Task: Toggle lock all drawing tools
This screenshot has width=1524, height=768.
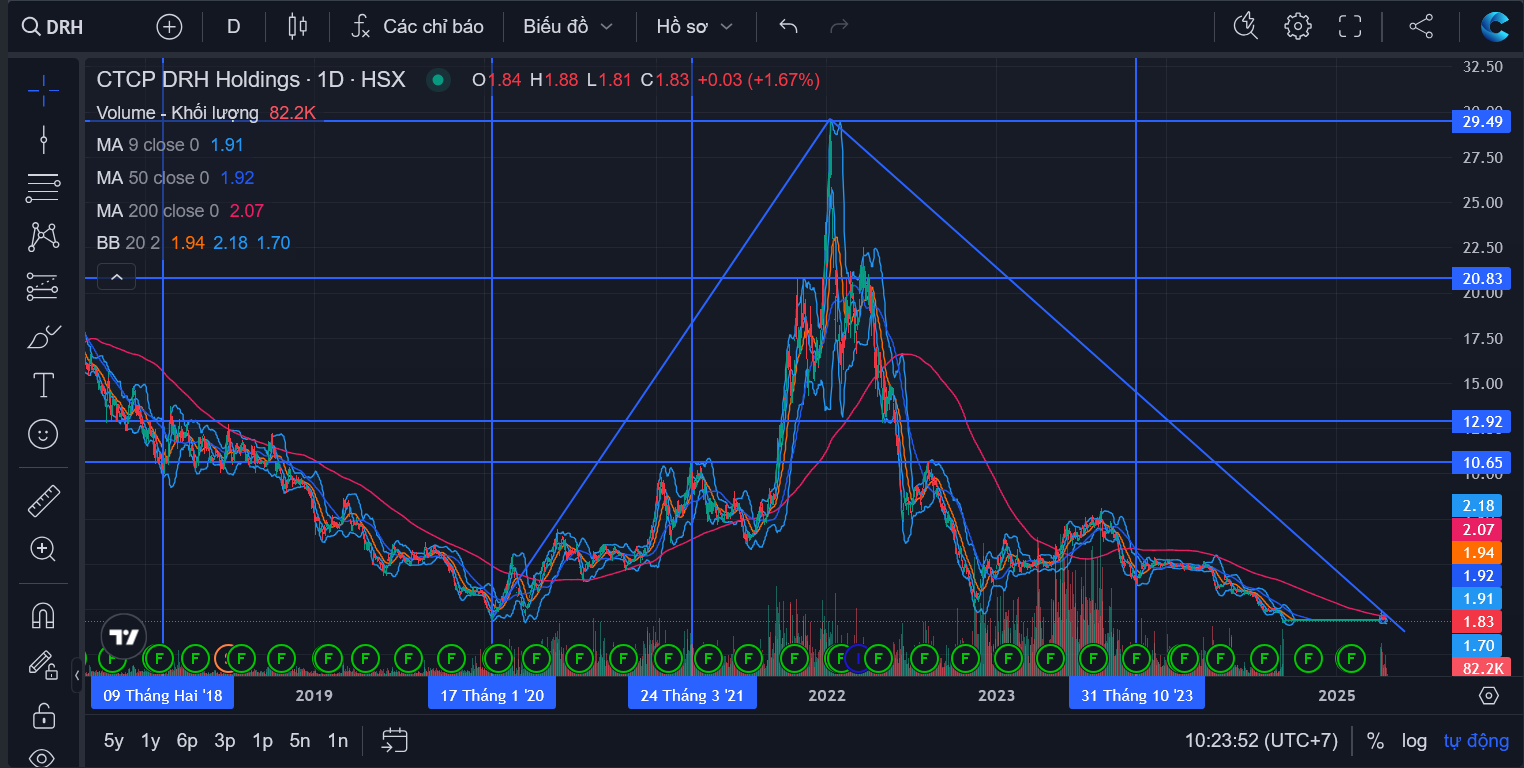Action: click(43, 716)
